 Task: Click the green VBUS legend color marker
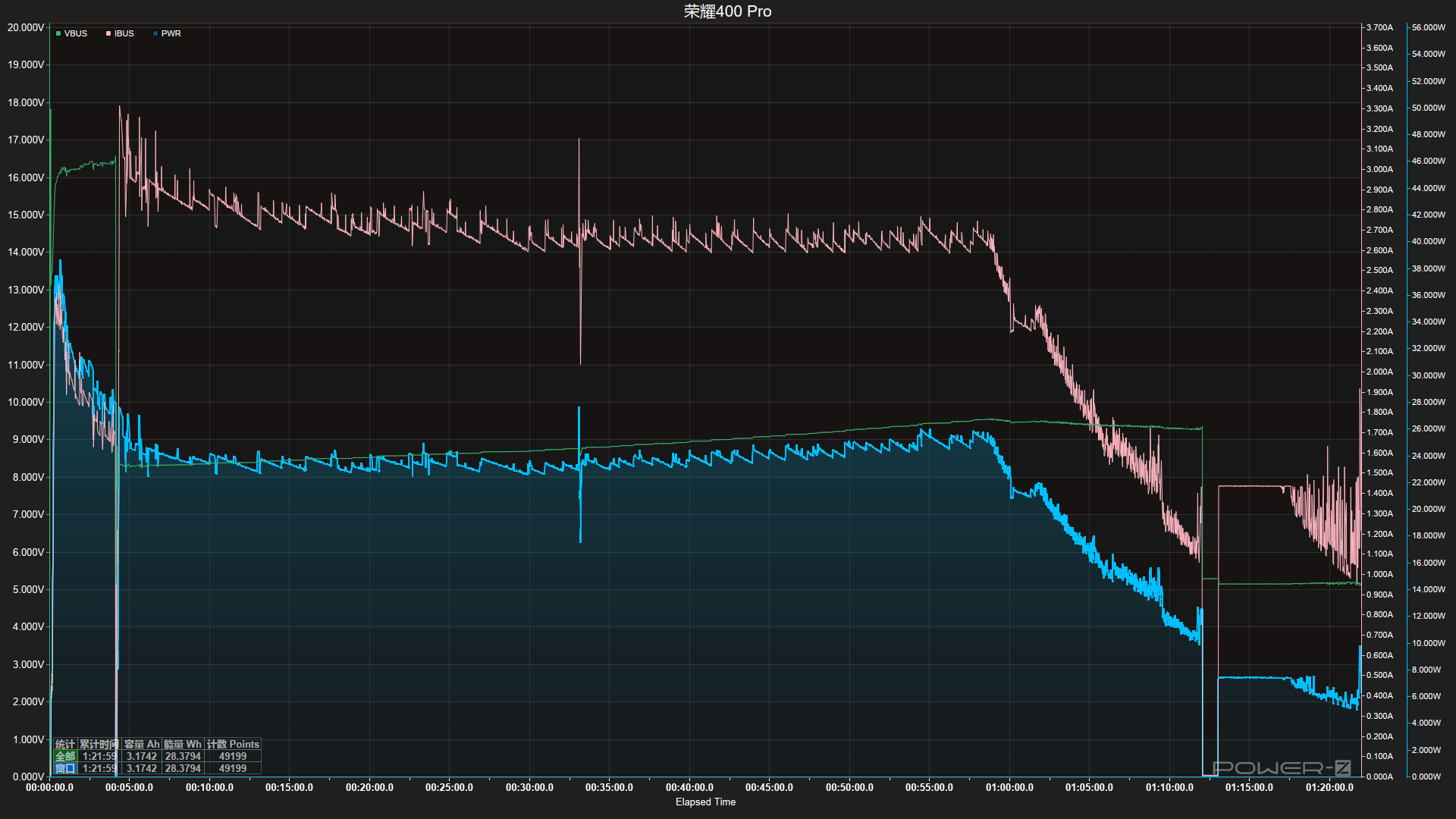click(58, 33)
